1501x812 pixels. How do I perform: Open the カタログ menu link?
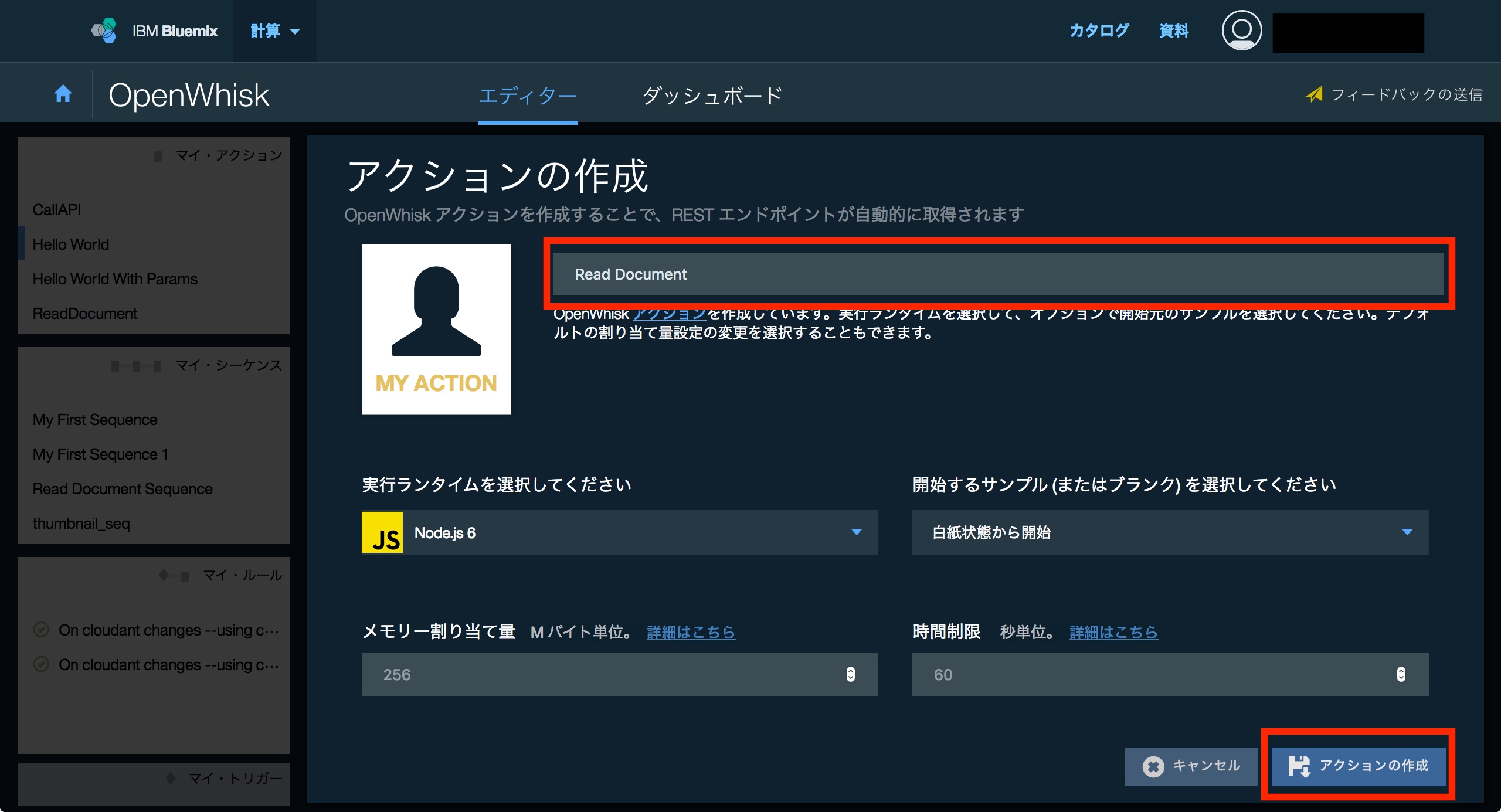[x=1099, y=30]
